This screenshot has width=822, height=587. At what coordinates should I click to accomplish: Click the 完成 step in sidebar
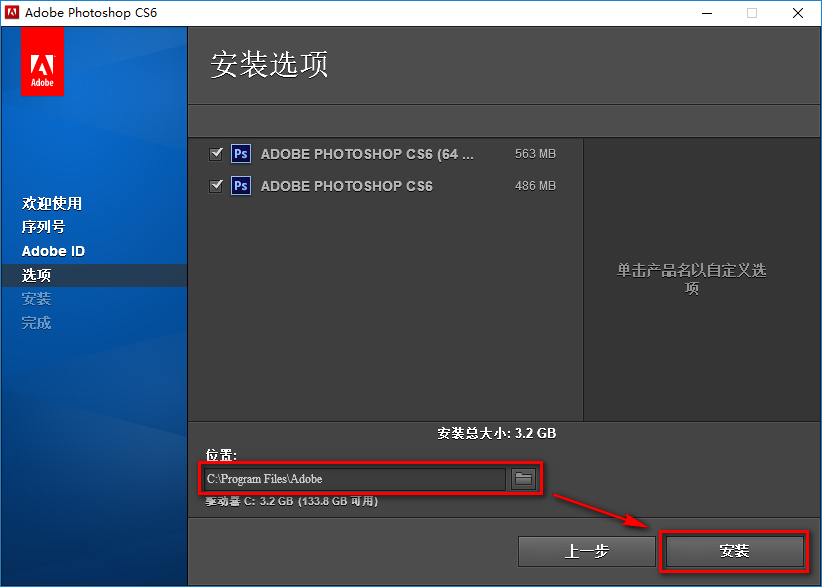pyautogui.click(x=36, y=322)
